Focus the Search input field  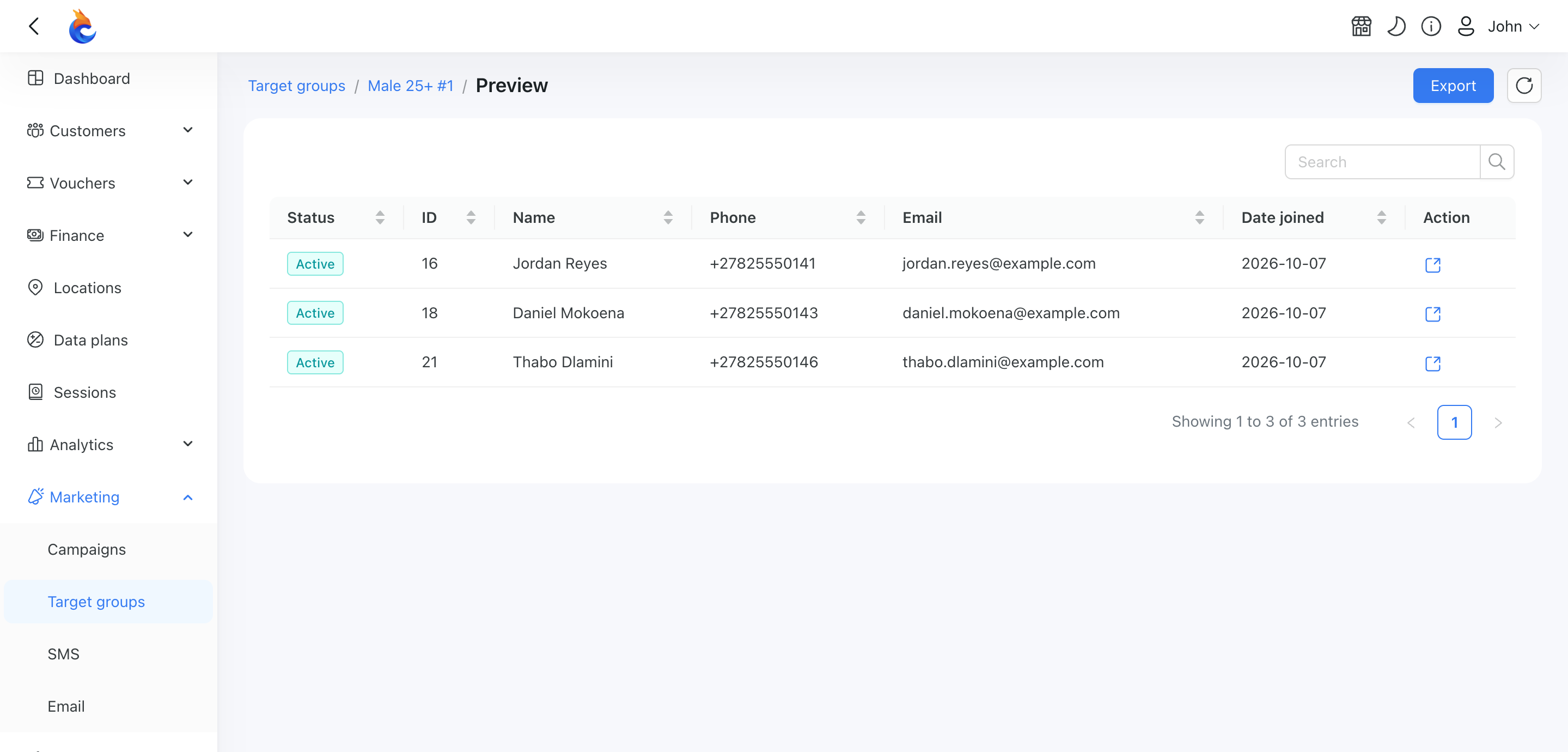point(1382,161)
